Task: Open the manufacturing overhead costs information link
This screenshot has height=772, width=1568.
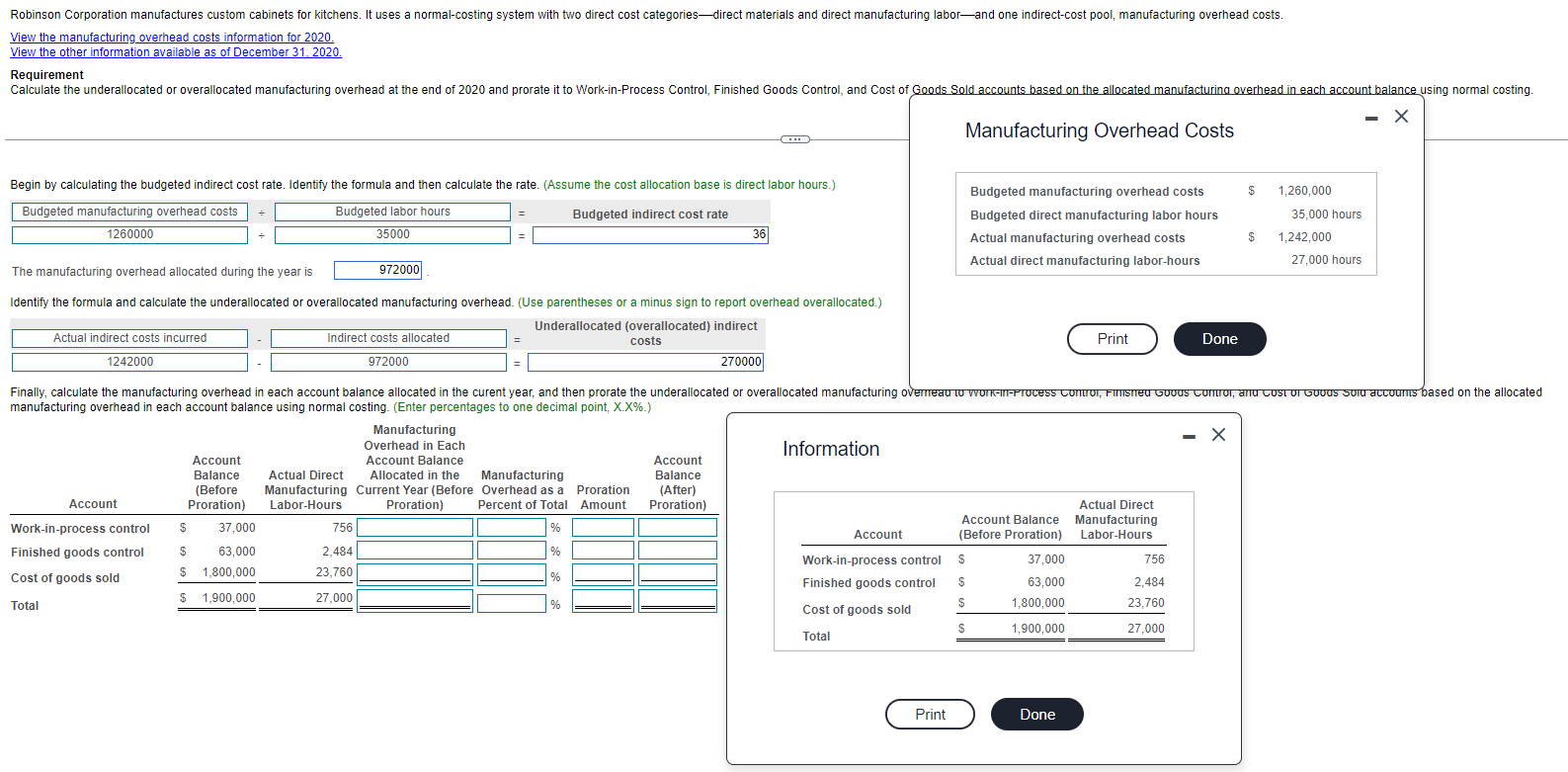Action: (x=172, y=38)
